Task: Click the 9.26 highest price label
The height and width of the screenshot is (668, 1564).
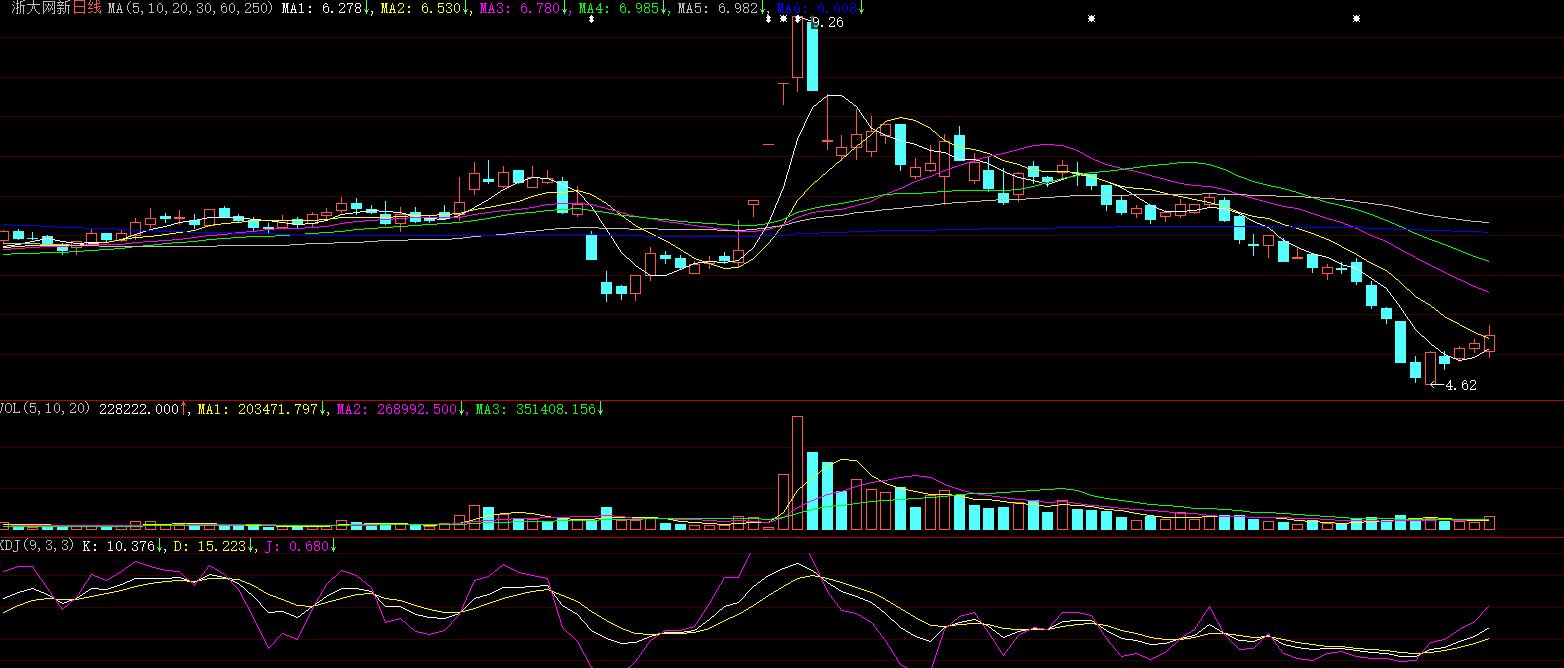Action: point(827,22)
